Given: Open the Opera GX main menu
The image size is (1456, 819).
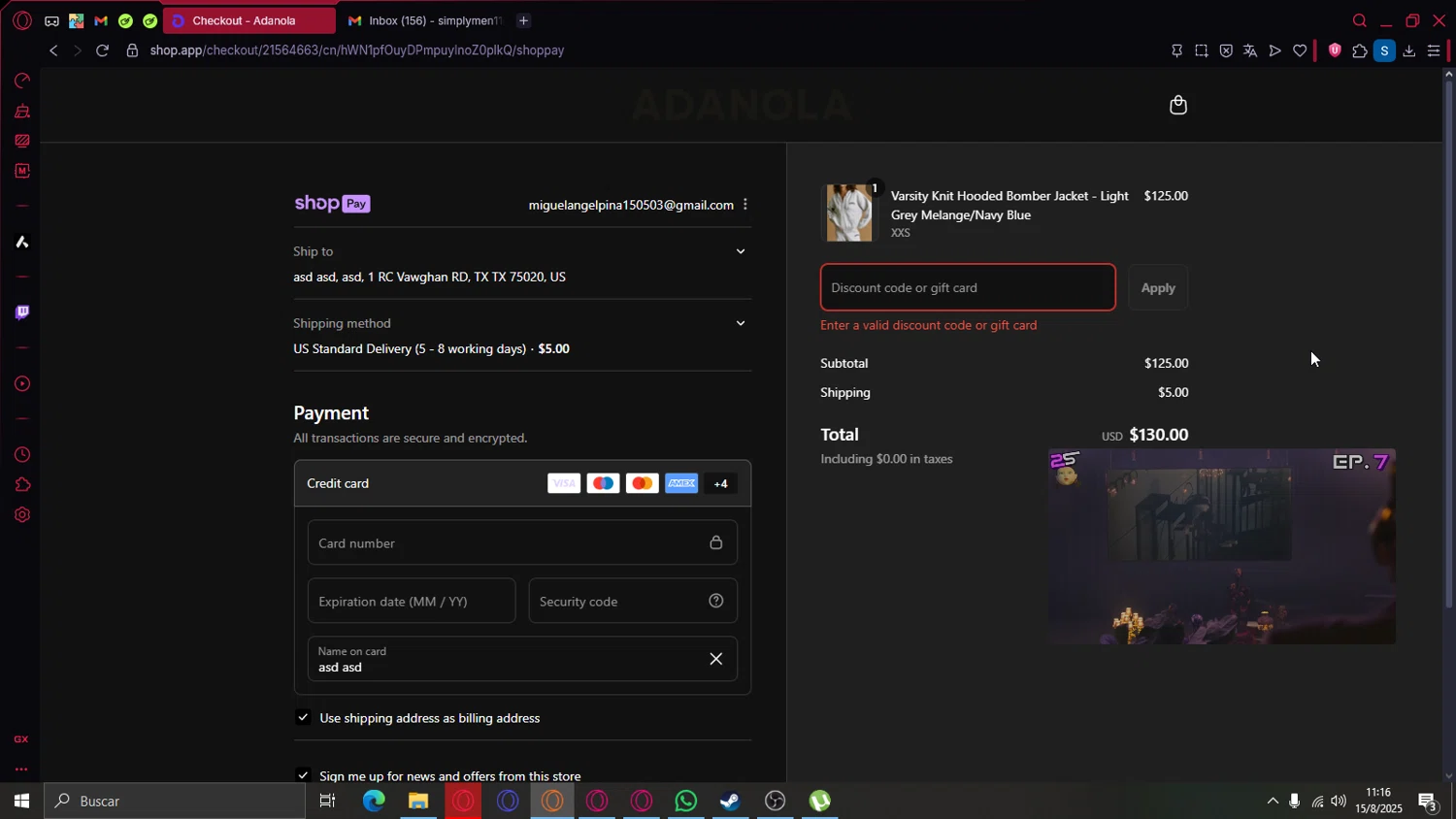Looking at the screenshot, I should [22, 20].
